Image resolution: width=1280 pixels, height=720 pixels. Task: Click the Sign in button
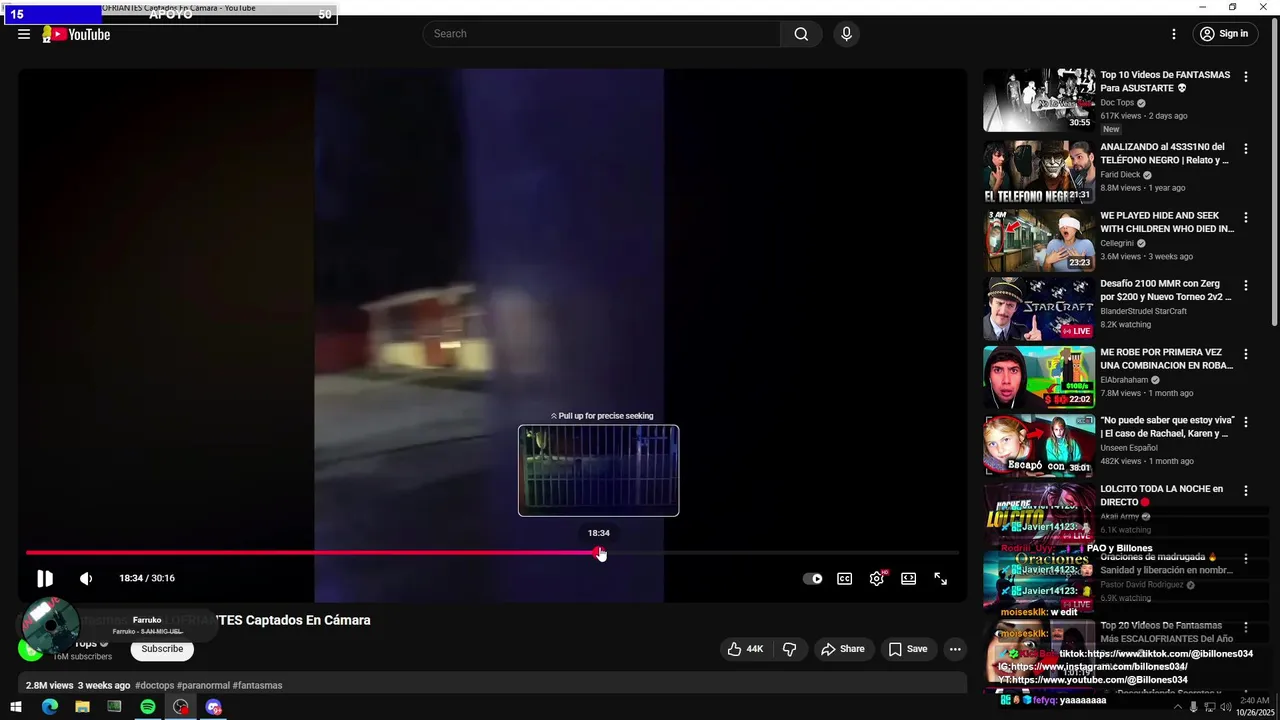pyautogui.click(x=1224, y=34)
